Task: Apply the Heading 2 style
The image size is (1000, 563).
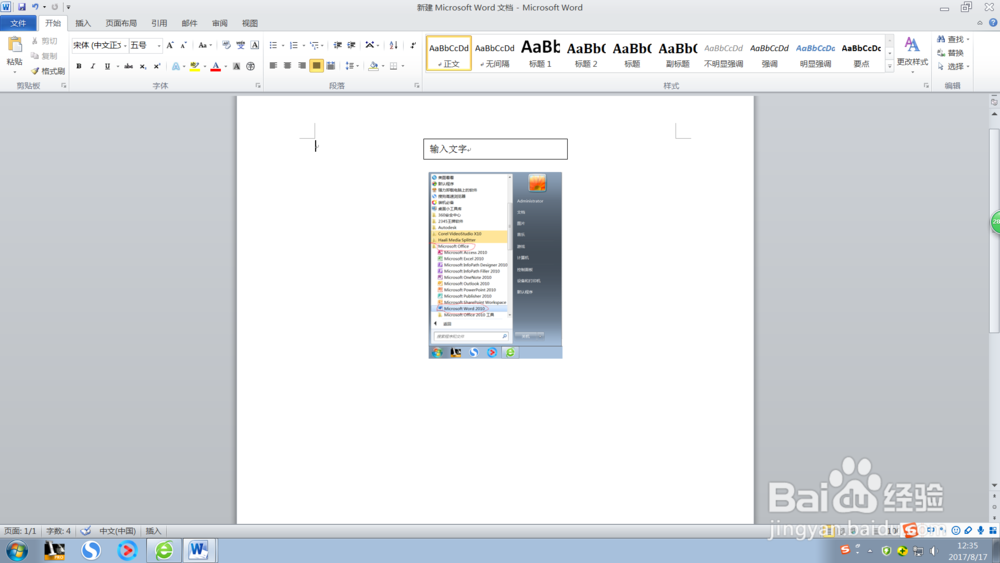Action: tap(586, 54)
